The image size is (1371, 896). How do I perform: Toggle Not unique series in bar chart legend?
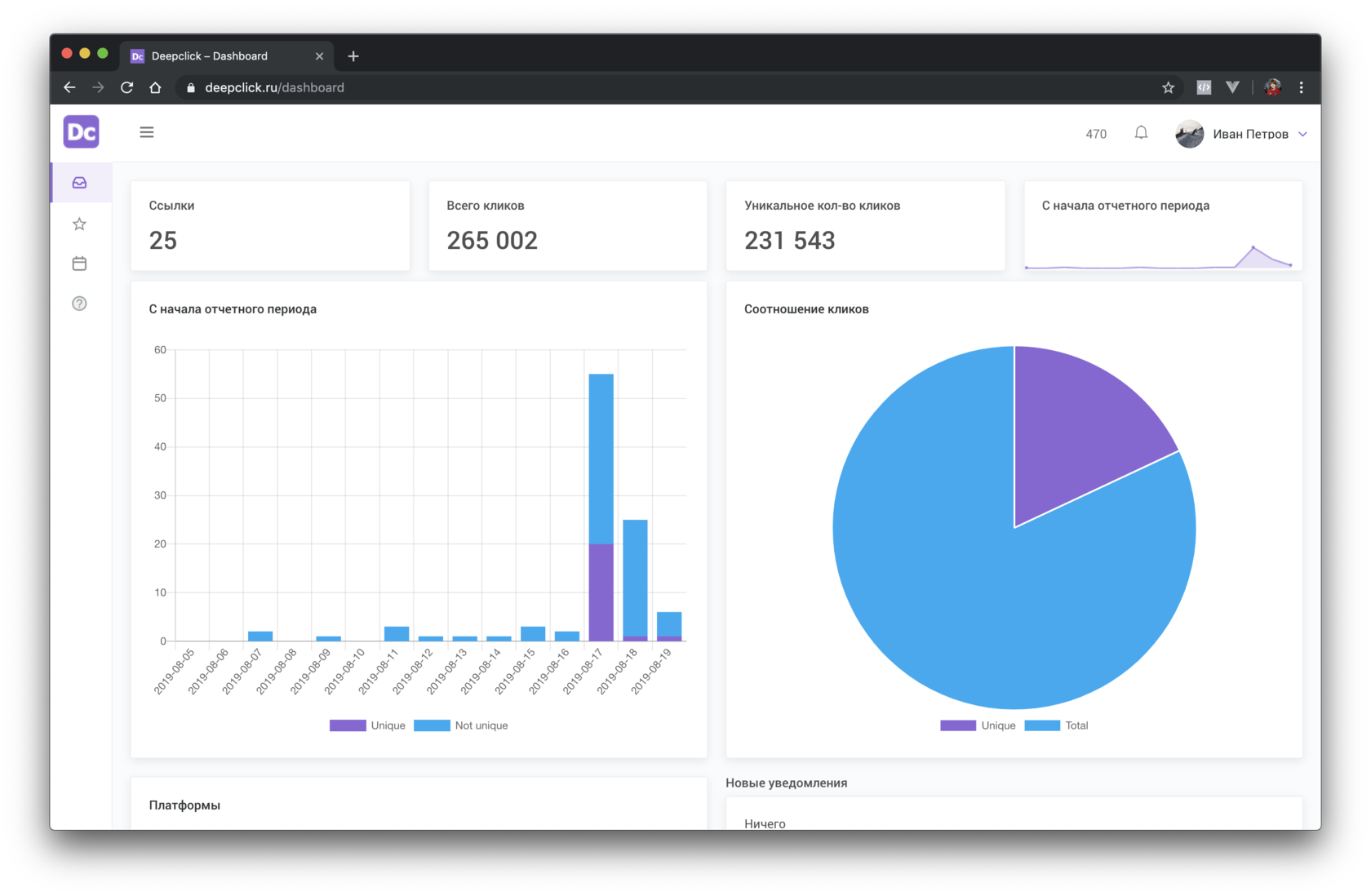tap(461, 725)
